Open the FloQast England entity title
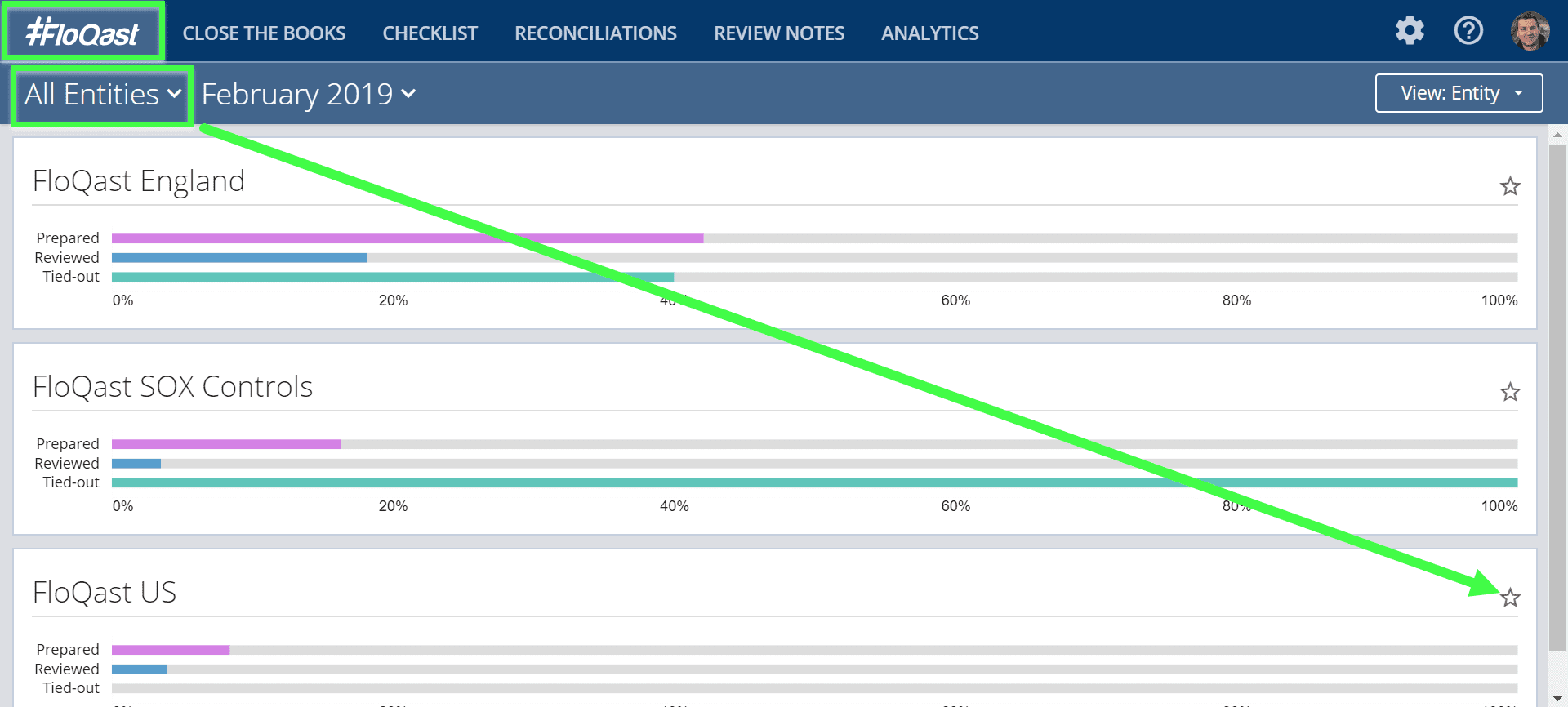1568x707 pixels. [139, 181]
